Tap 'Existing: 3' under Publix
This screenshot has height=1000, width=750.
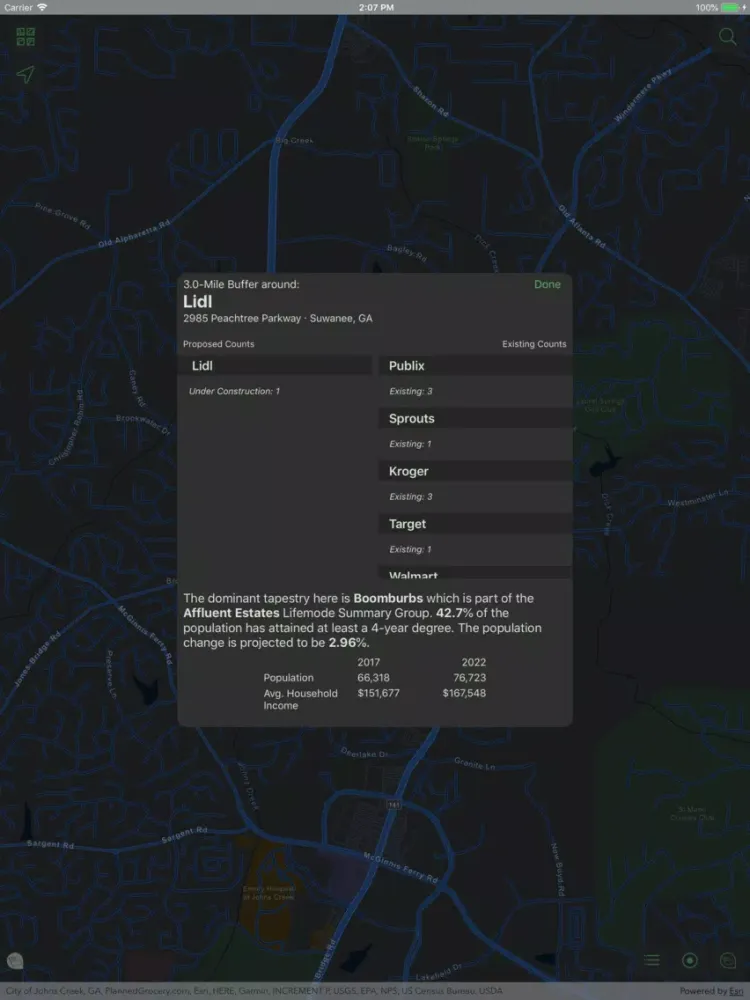coord(411,391)
